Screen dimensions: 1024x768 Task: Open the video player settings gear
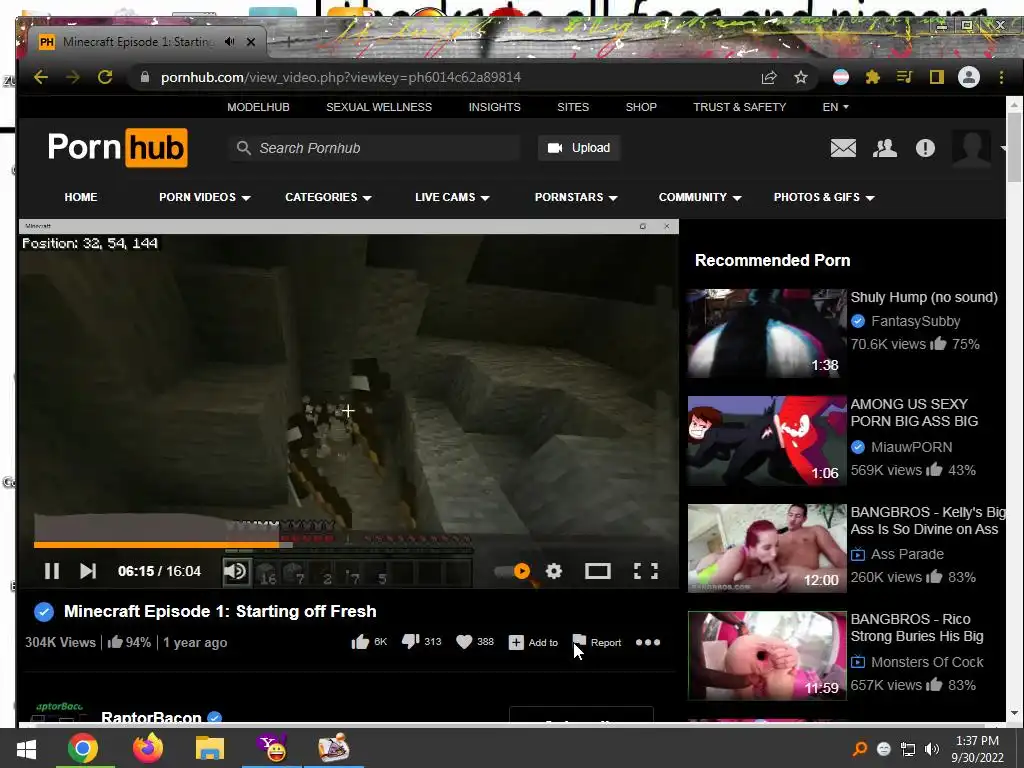554,571
